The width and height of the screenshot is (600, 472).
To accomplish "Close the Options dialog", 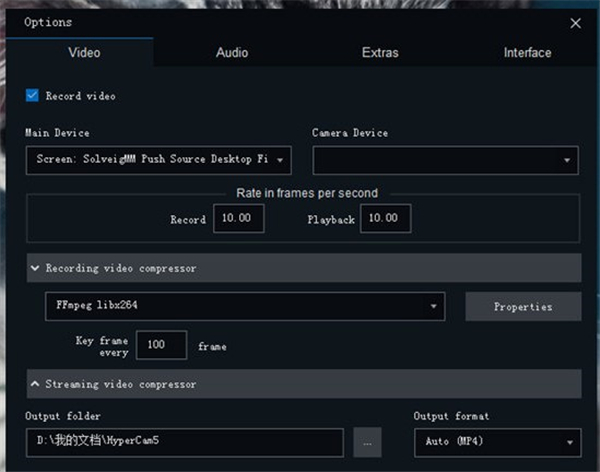I will pyautogui.click(x=575, y=22).
